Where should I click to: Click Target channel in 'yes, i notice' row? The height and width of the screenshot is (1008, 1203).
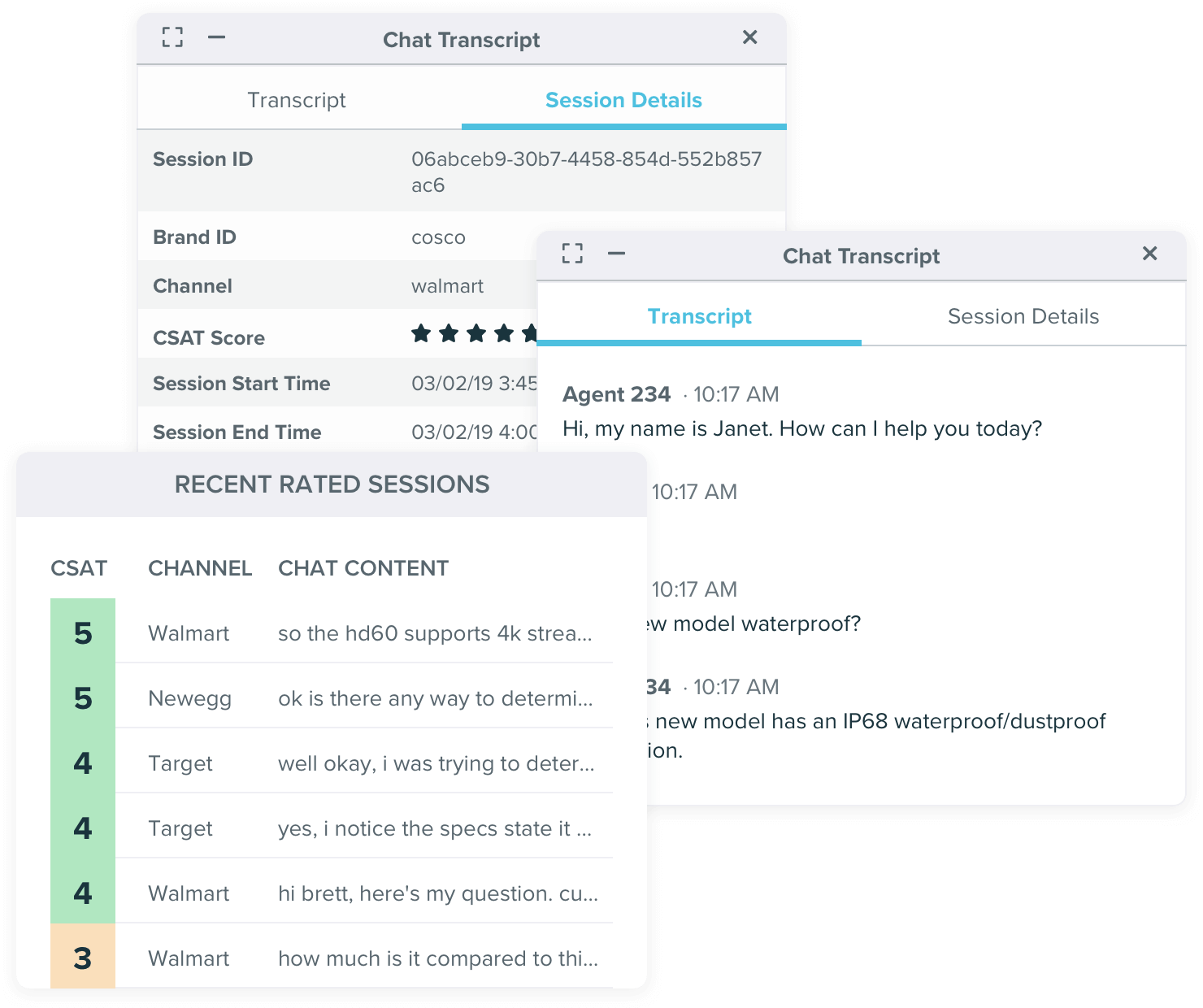click(180, 828)
